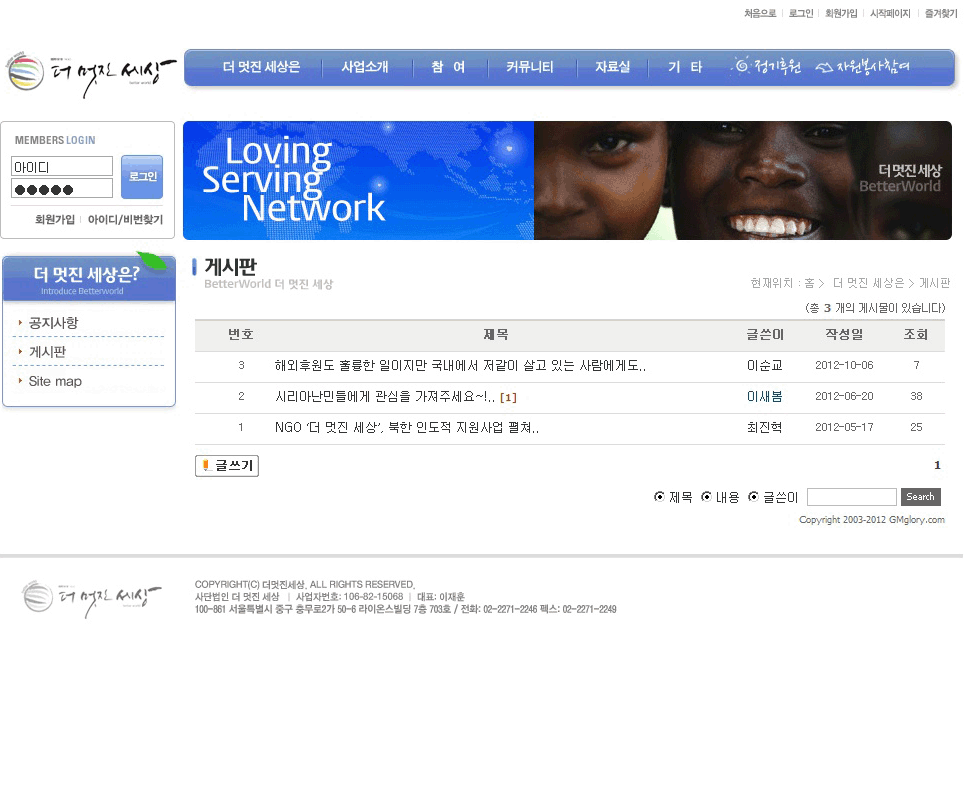Click the Better World logo at top left
Image resolution: width=980 pixels, height=796 pixels.
pos(91,75)
